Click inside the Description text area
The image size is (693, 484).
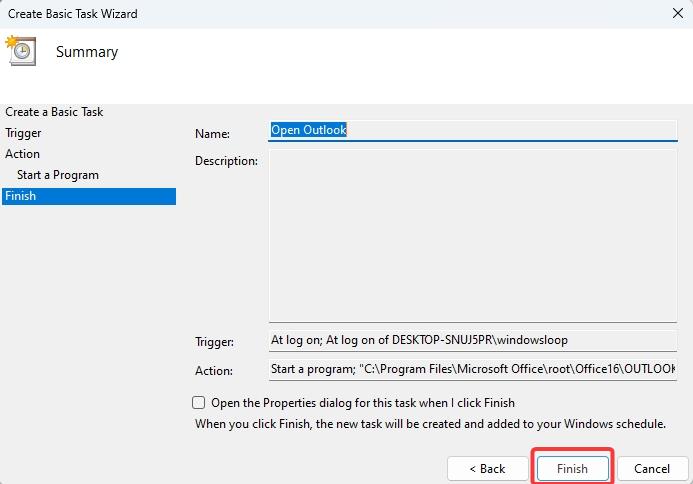(x=472, y=236)
